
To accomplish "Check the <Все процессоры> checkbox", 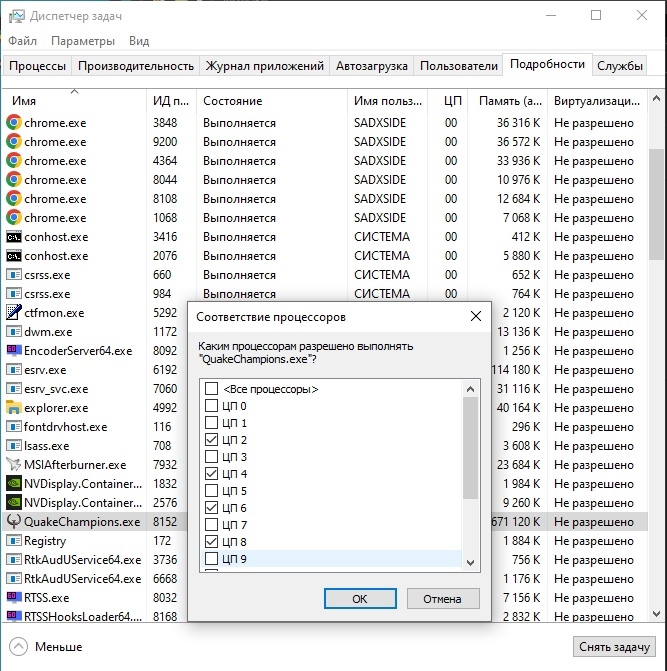I will tap(211, 389).
